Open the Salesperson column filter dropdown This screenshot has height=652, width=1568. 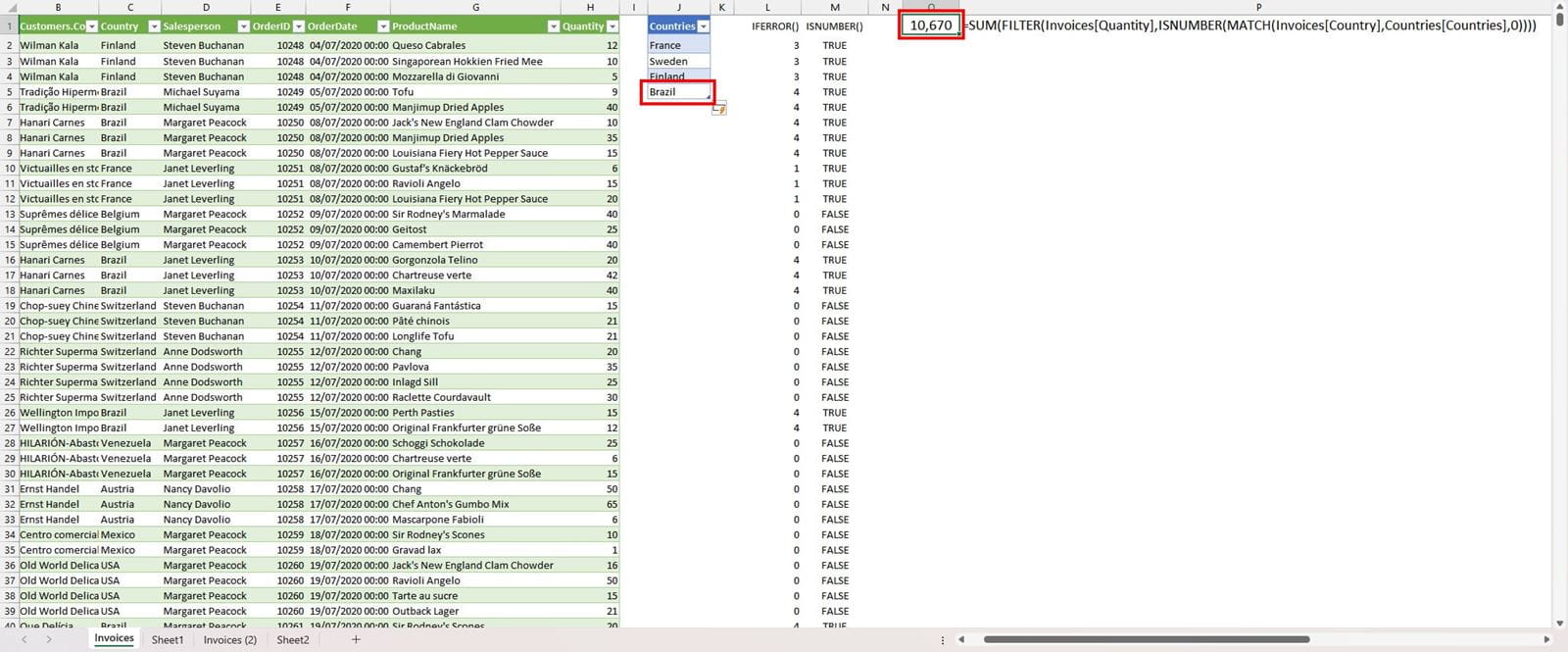241,26
